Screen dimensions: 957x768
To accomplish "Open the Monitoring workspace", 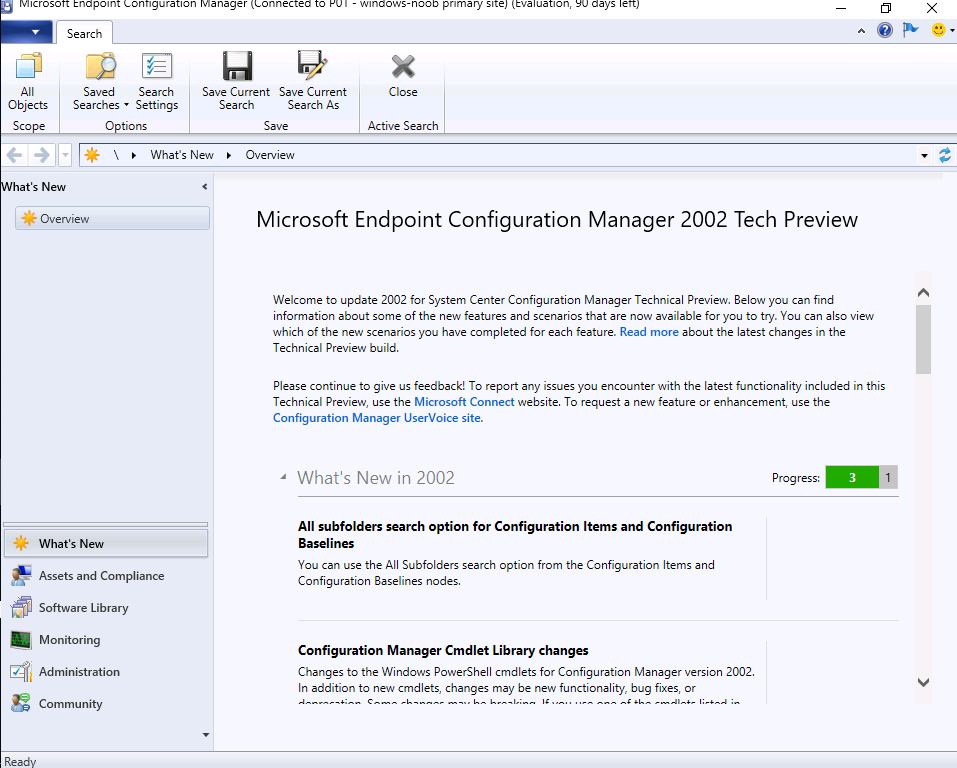I will [106, 640].
